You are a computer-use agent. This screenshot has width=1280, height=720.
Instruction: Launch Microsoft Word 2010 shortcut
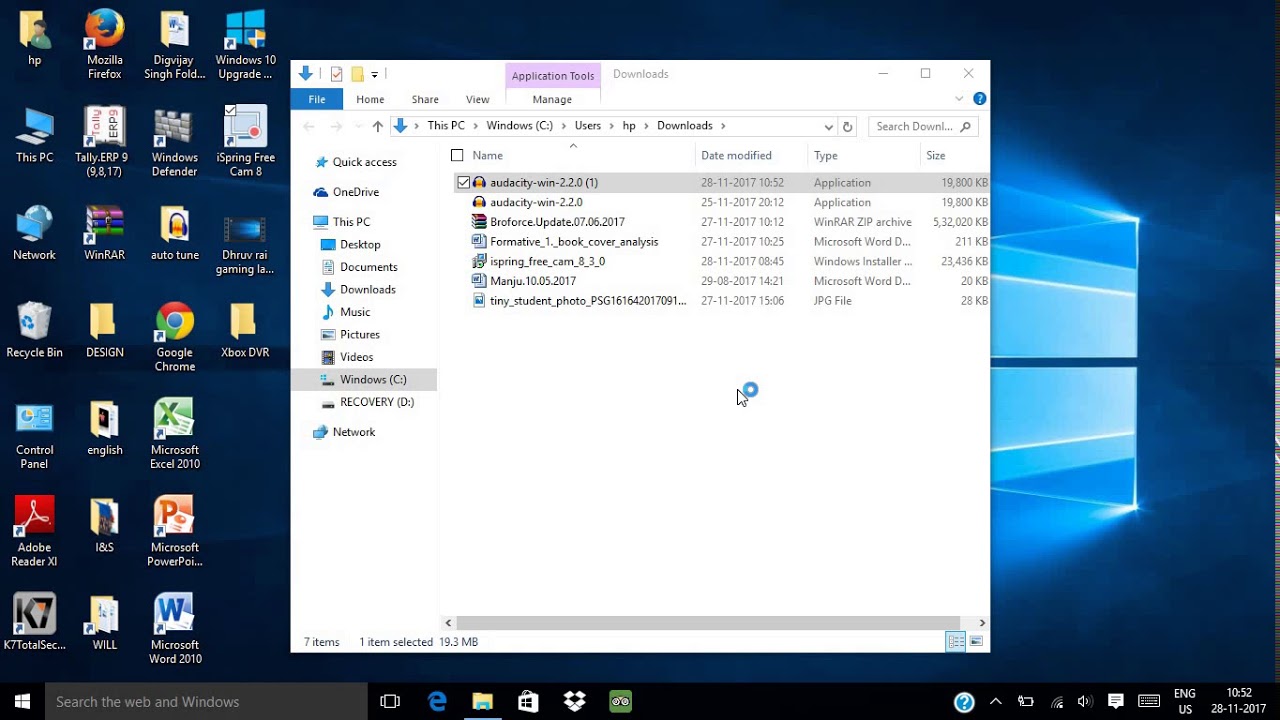[175, 629]
